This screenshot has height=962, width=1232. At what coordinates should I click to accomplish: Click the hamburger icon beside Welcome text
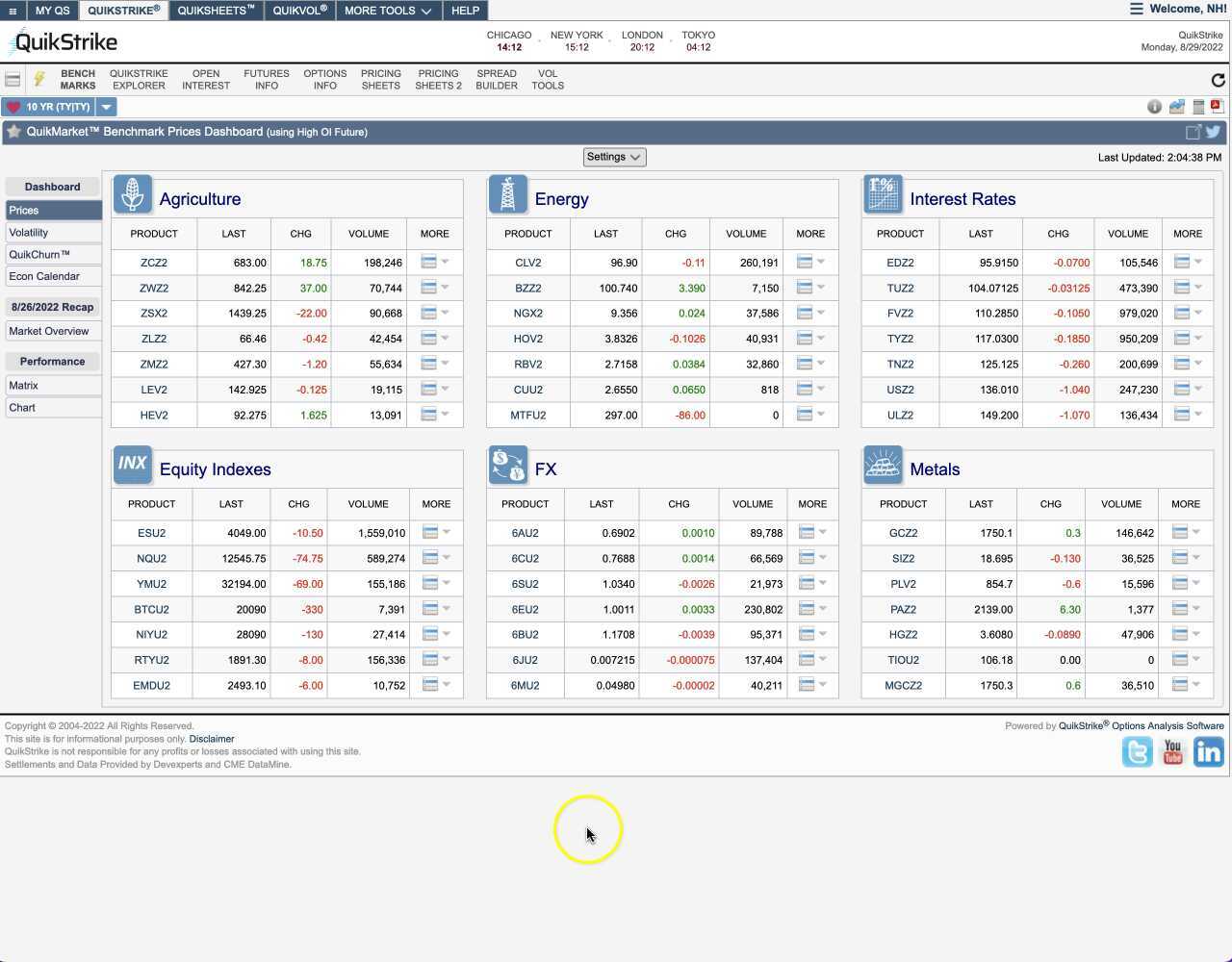[1137, 9]
